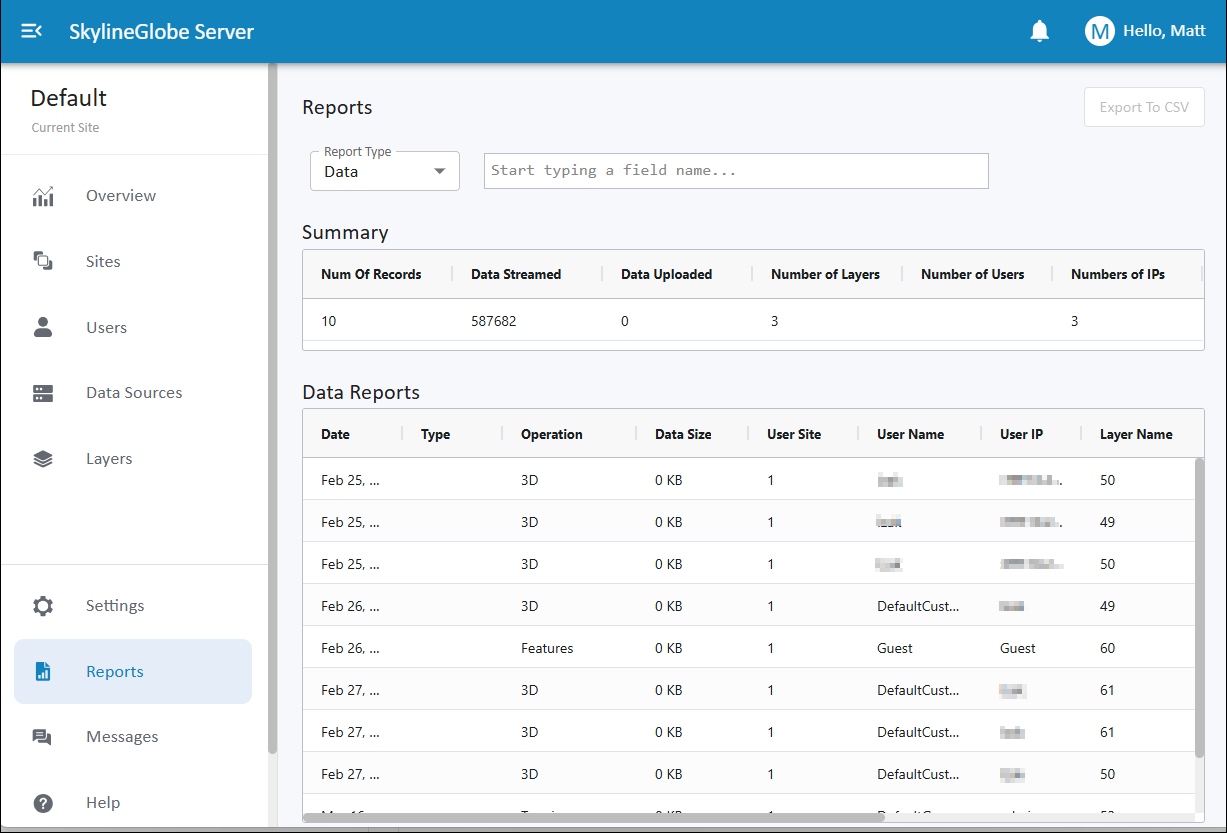The image size is (1227, 833).
Task: Select Reports in the sidebar
Action: (115, 672)
